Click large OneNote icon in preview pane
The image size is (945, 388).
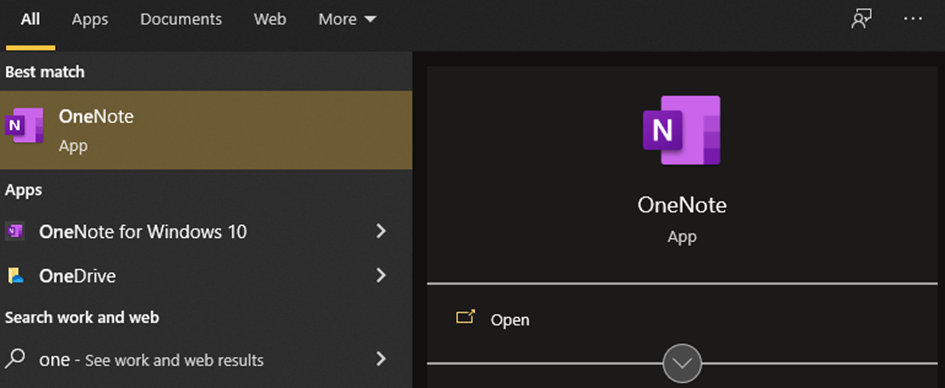[x=682, y=130]
